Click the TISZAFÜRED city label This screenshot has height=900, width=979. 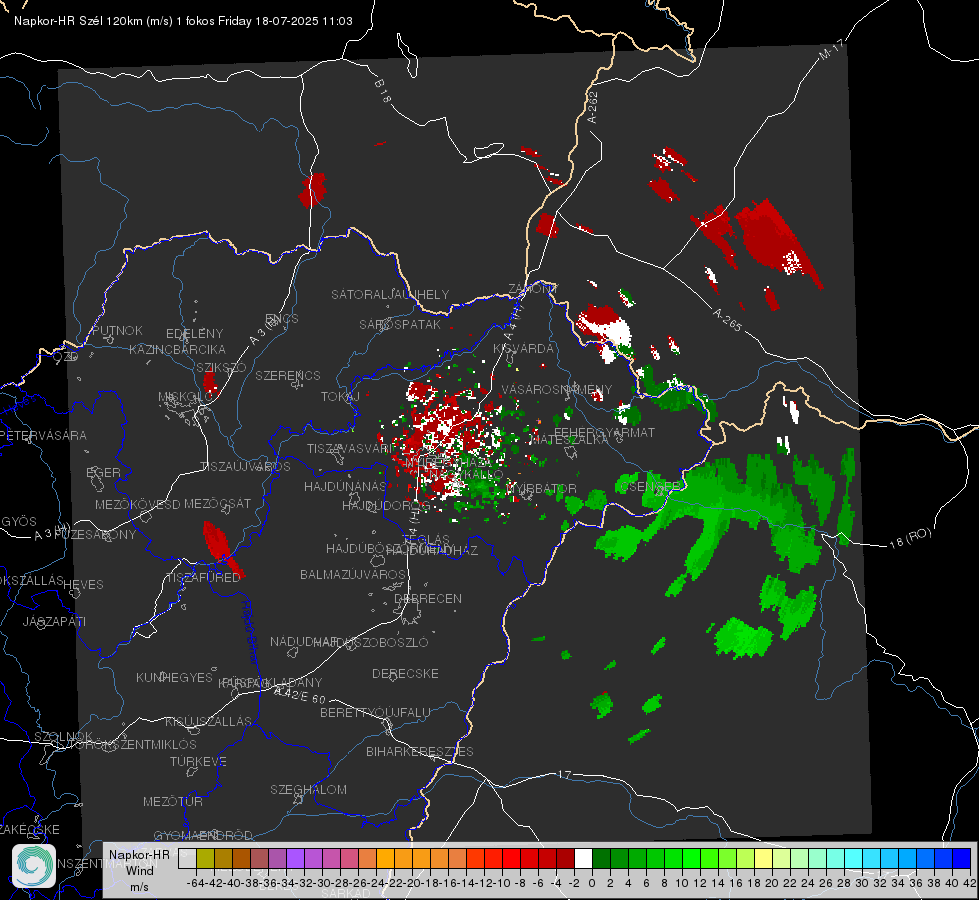coord(204,578)
